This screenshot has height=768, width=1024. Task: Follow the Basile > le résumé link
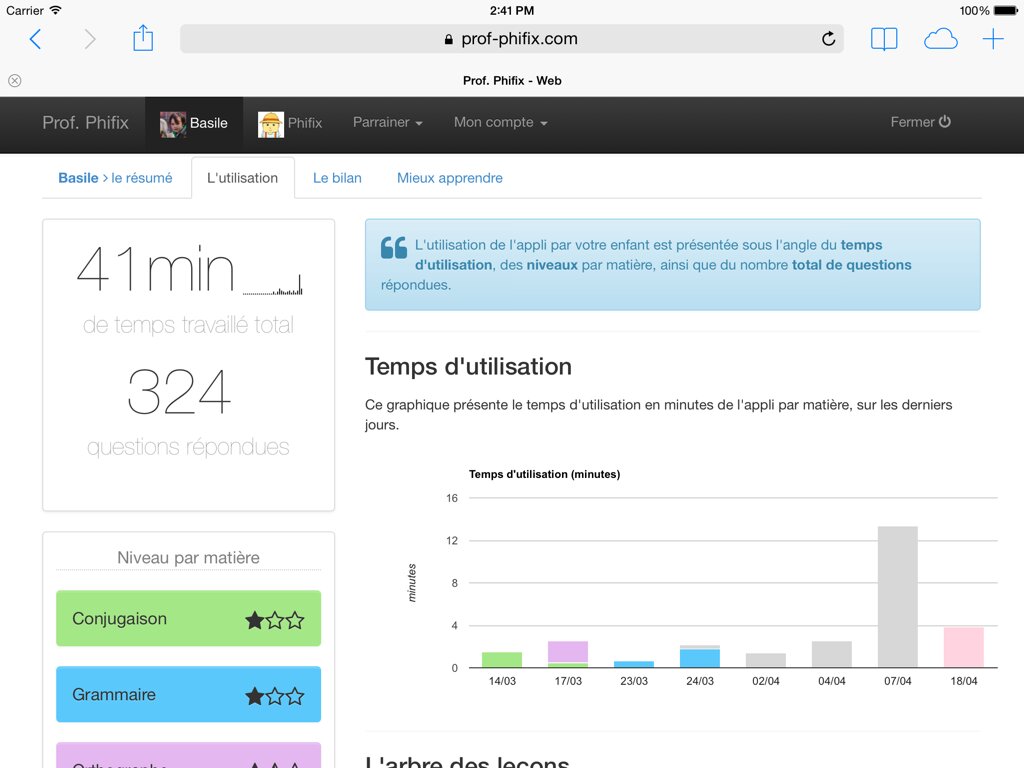116,178
